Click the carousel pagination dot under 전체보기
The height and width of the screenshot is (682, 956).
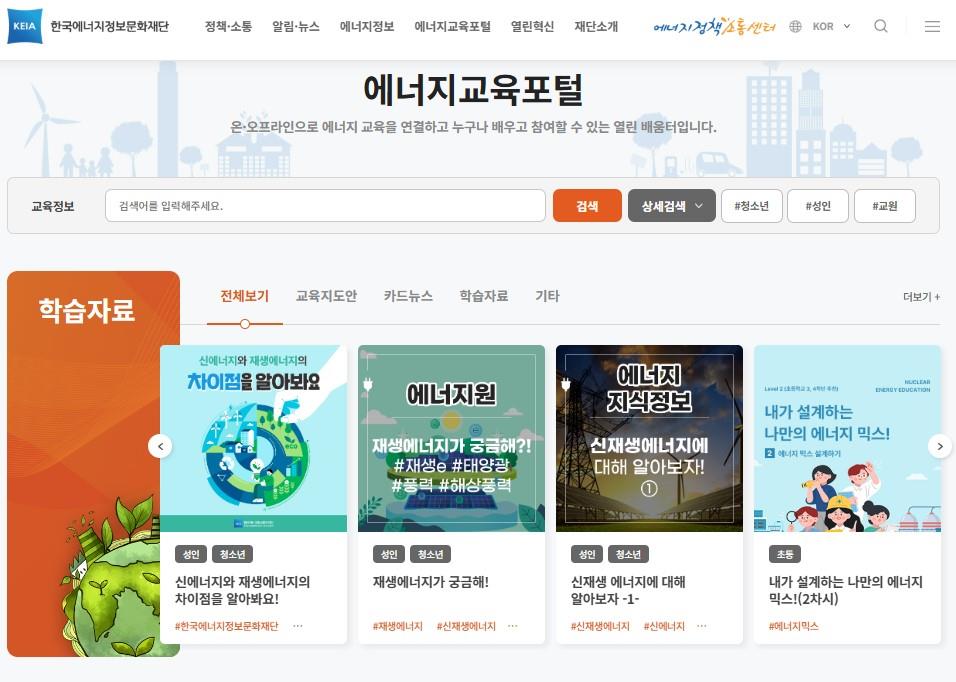(245, 323)
